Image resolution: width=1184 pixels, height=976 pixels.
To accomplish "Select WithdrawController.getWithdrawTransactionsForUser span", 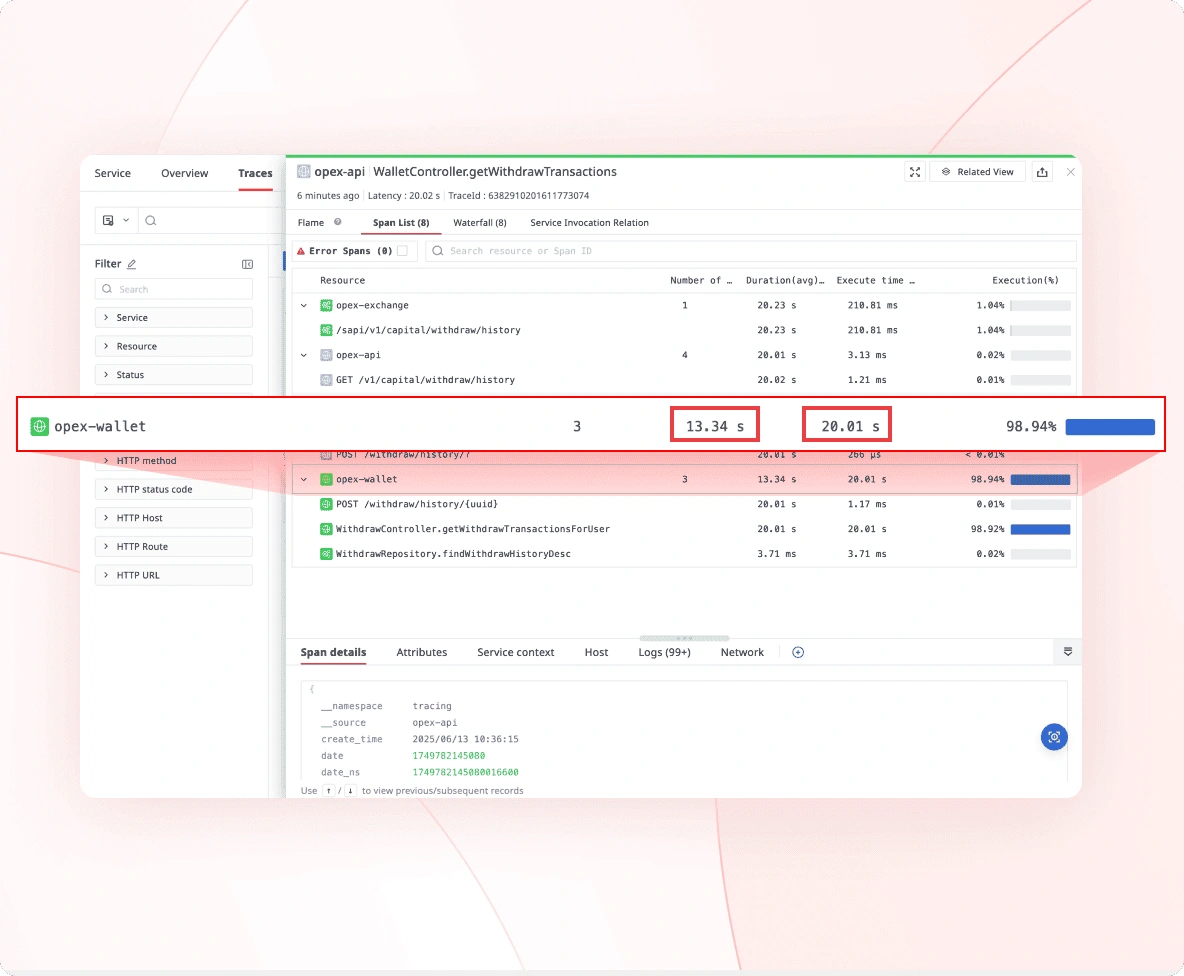I will 472,529.
